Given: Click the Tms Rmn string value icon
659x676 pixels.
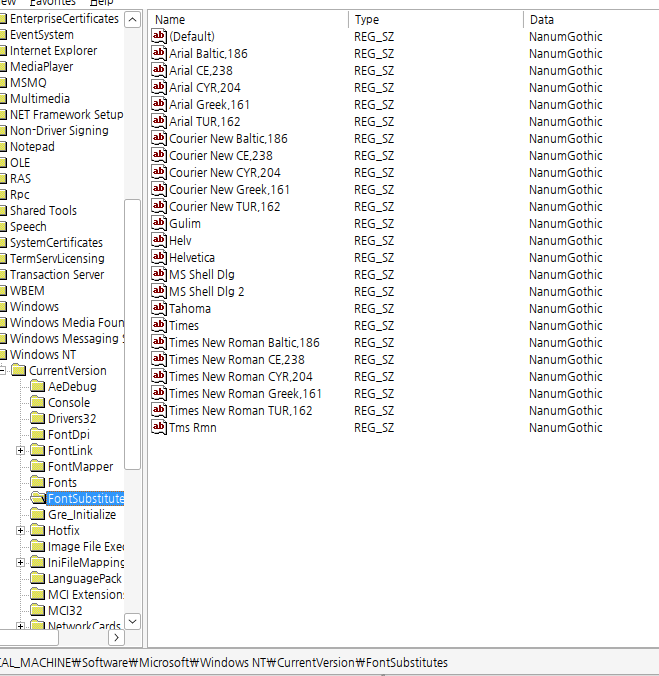Looking at the screenshot, I should coord(159,428).
